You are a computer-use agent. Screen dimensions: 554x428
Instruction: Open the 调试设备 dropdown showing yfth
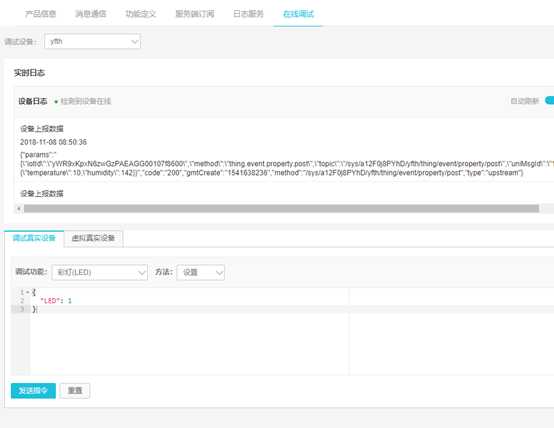(x=93, y=41)
